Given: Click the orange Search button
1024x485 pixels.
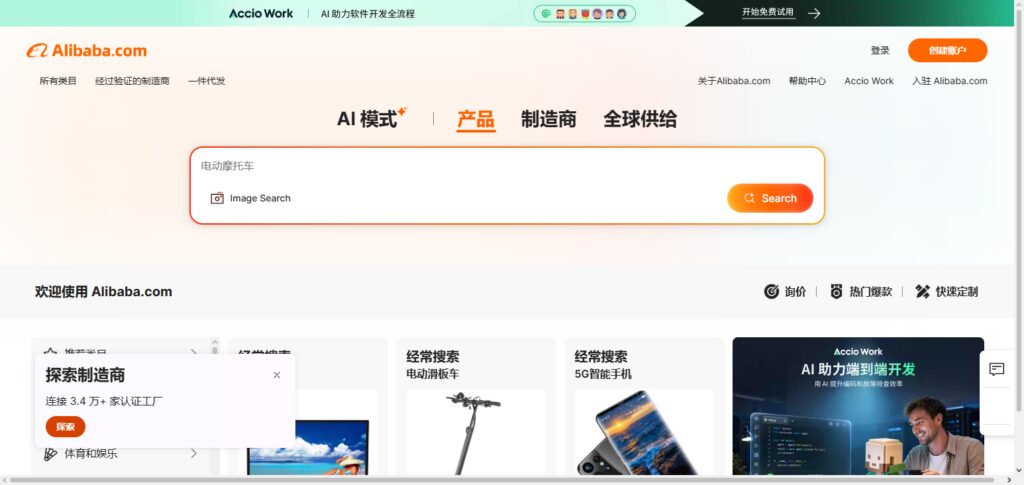Looking at the screenshot, I should (770, 198).
